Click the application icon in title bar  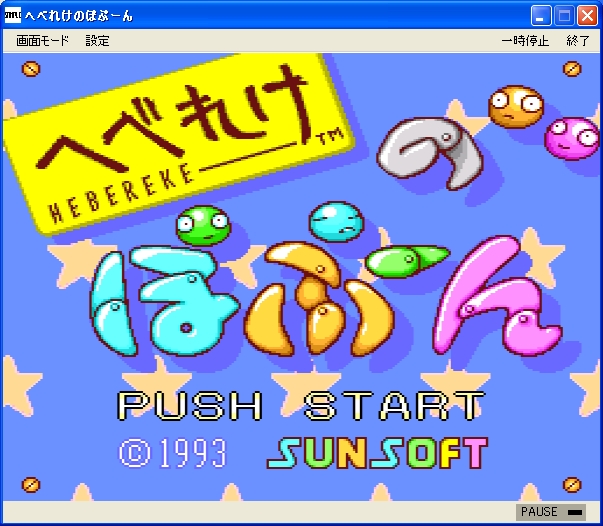(x=12, y=15)
